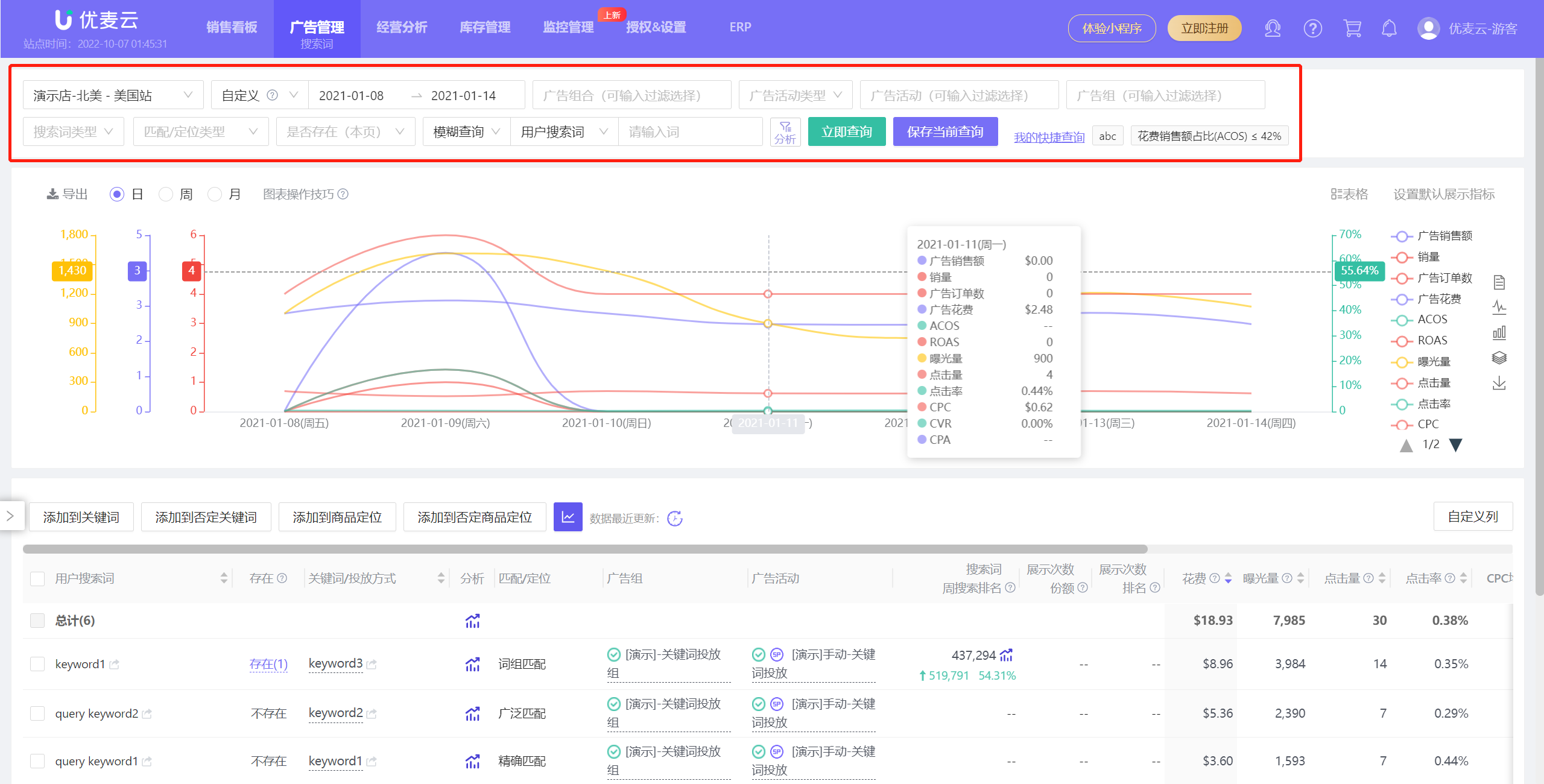Toggle ACOS legend color marker

click(1402, 320)
